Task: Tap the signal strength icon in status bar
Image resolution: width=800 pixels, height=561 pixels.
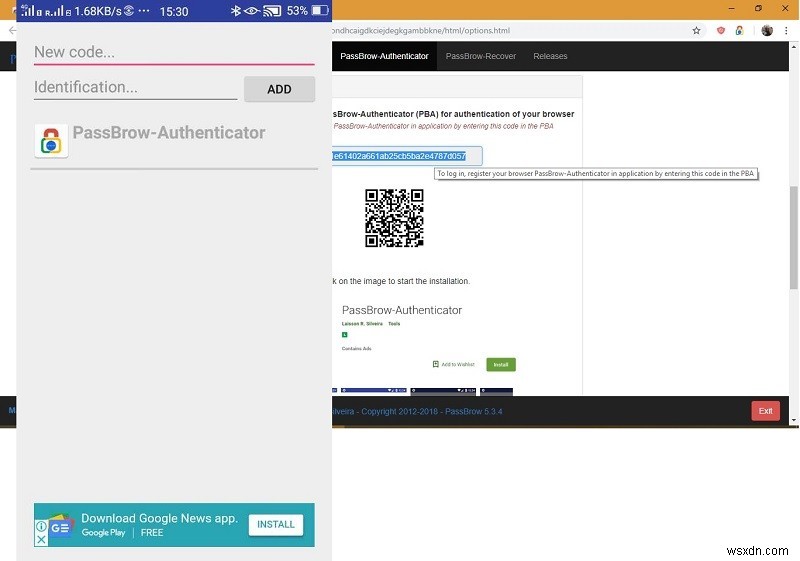Action: [29, 10]
